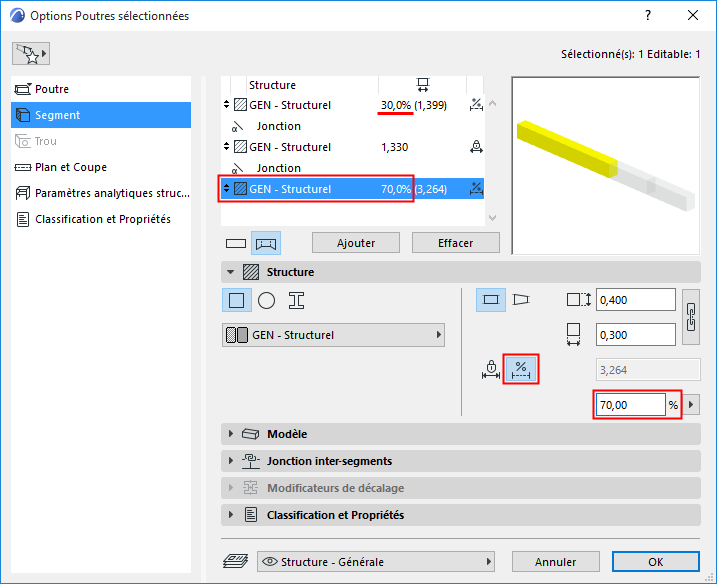Confirm with the OK button
Image resolution: width=717 pixels, height=584 pixels.
tap(656, 562)
